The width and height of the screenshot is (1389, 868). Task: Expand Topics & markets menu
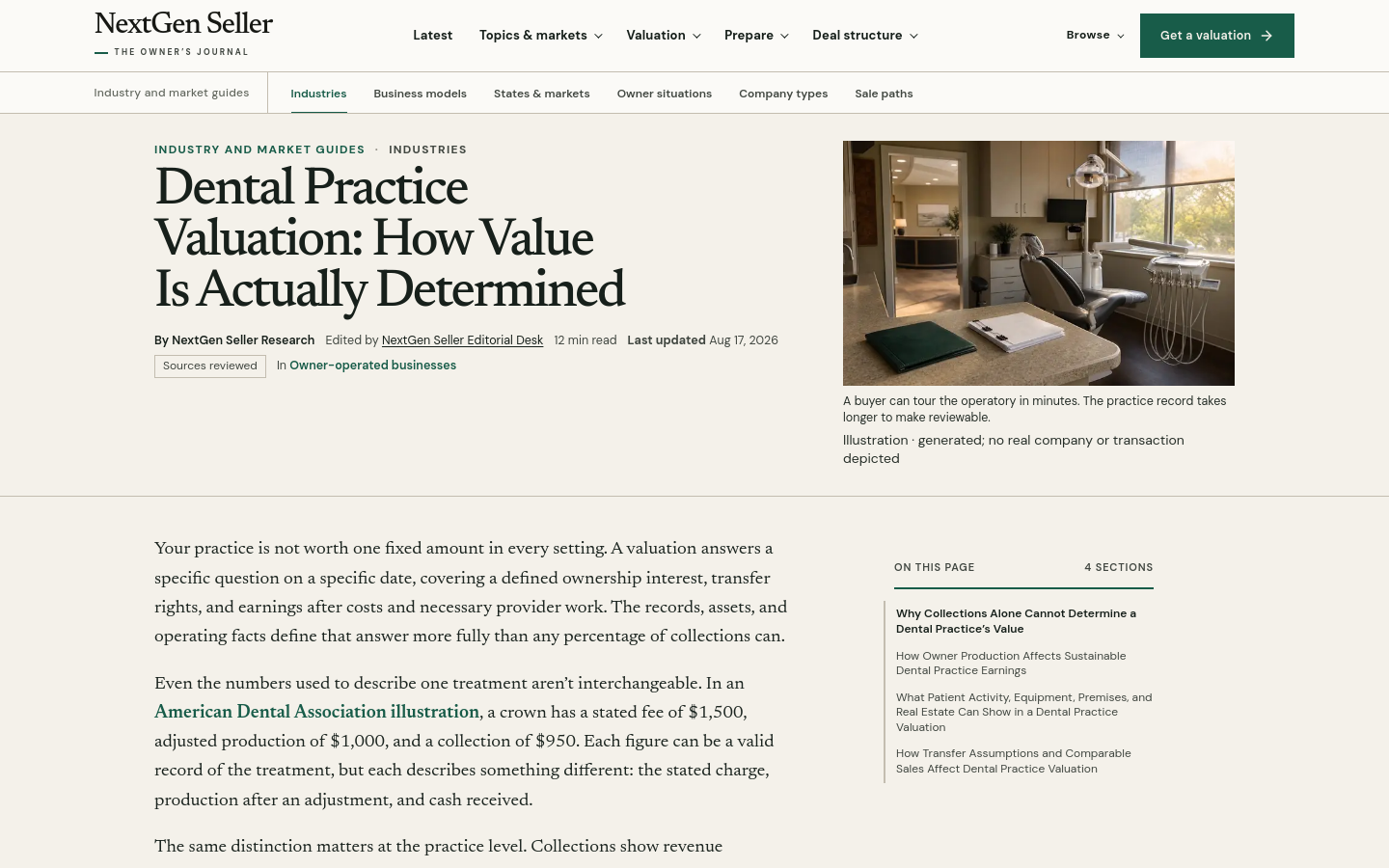coord(541,36)
